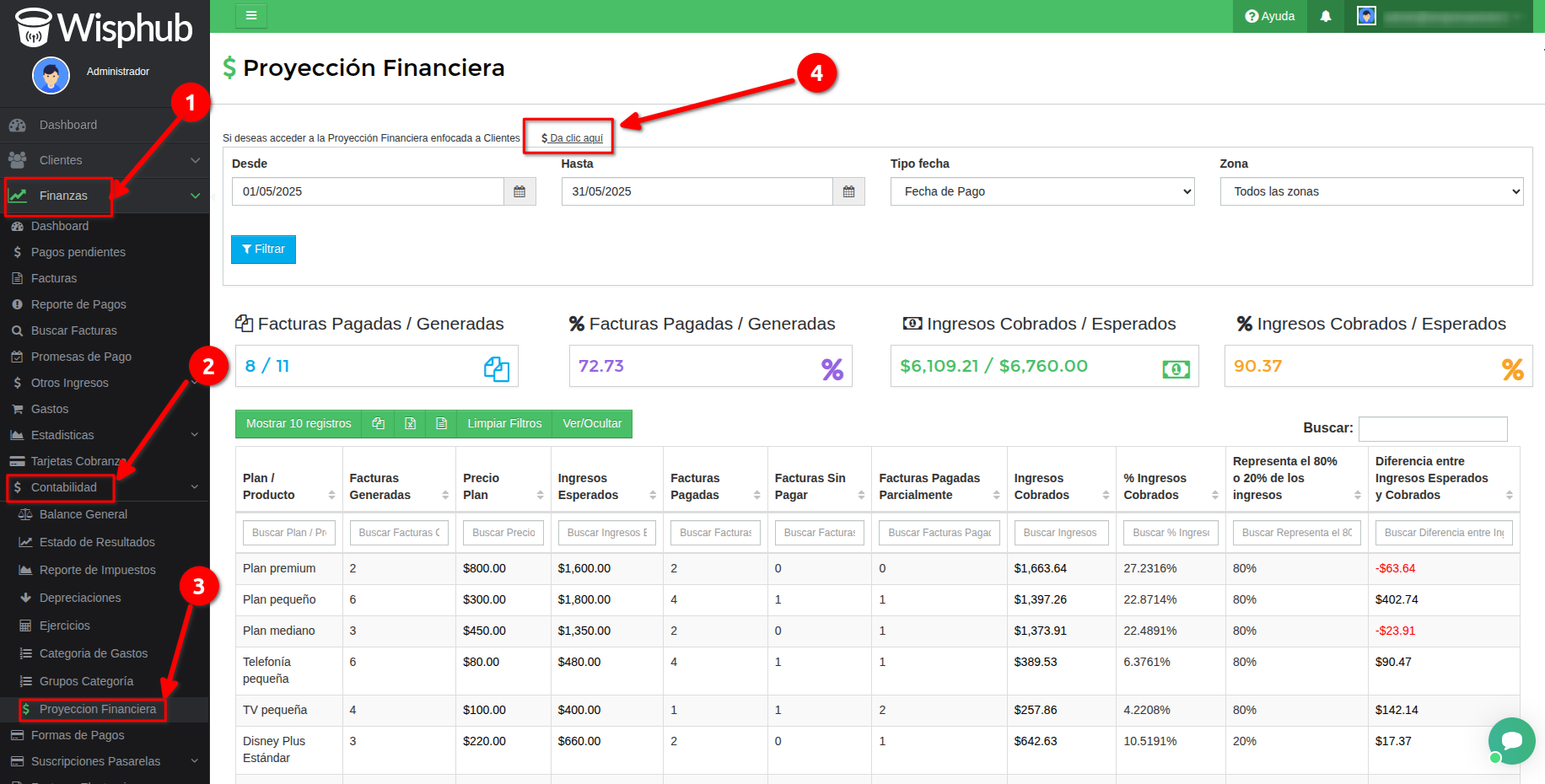
Task: Toggle column visibility with Ver/Ocultar
Action: (592, 423)
